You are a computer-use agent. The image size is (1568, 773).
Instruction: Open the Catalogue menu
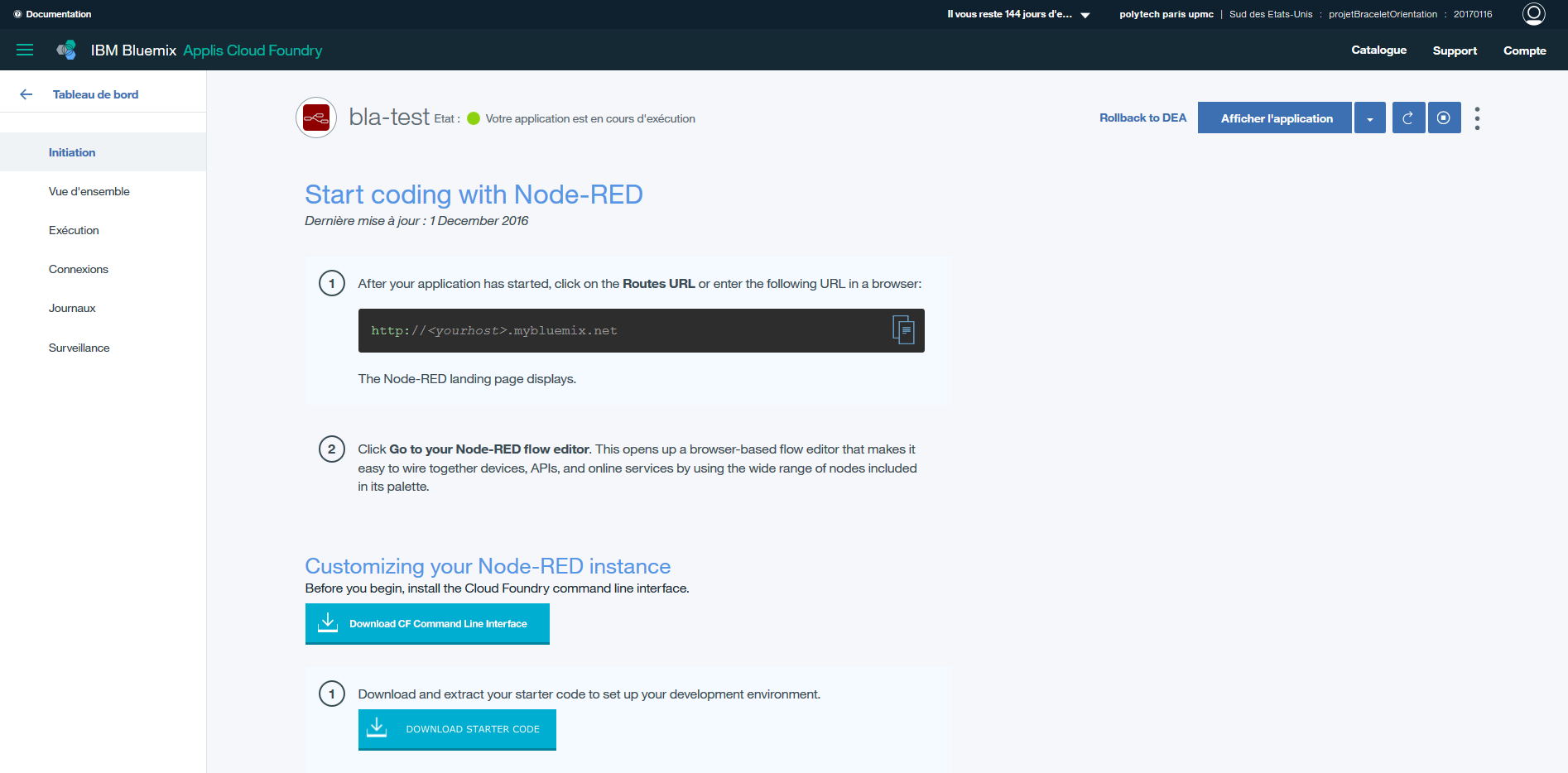pos(1378,50)
